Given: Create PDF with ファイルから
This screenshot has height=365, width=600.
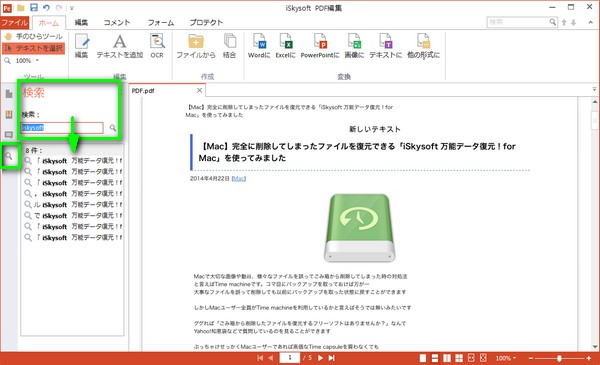Looking at the screenshot, I should (x=196, y=46).
